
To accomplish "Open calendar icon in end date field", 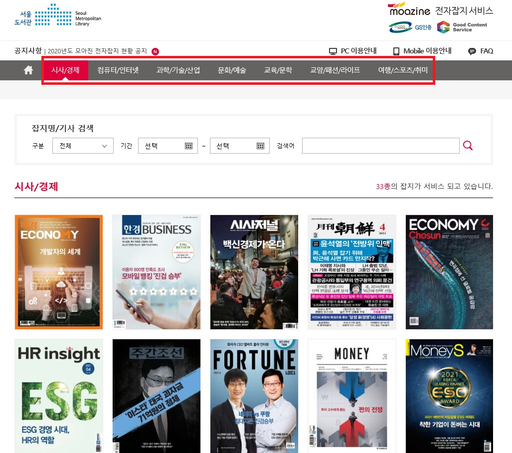I will click(260, 146).
